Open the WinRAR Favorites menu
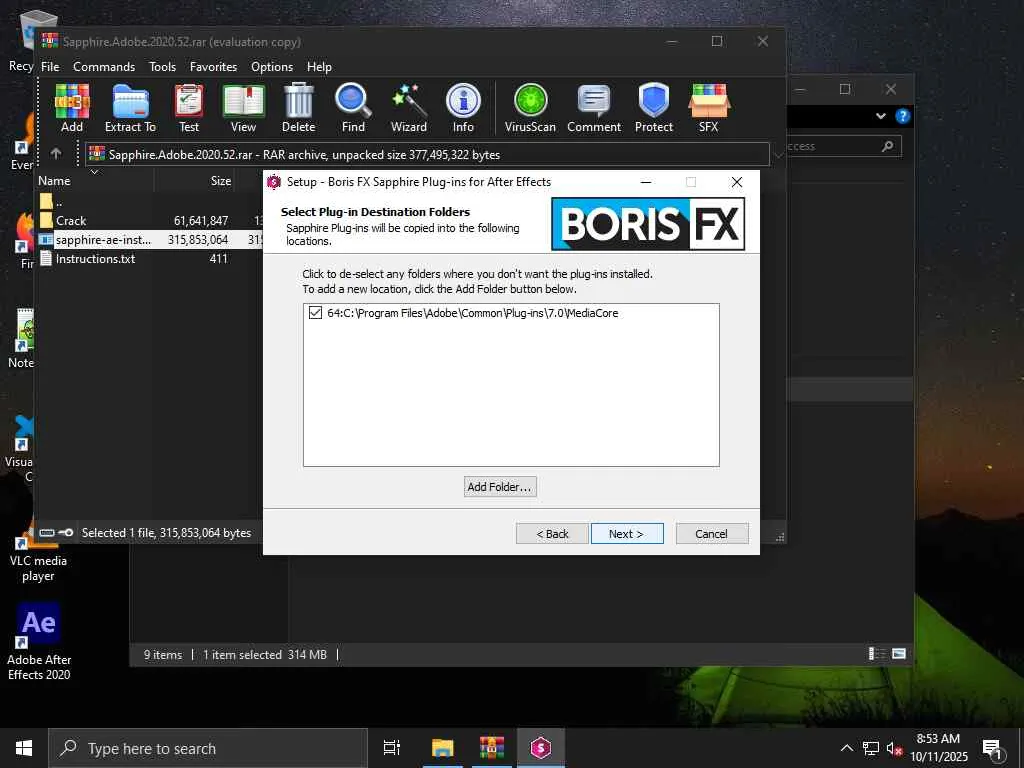This screenshot has width=1024, height=768. coord(213,67)
